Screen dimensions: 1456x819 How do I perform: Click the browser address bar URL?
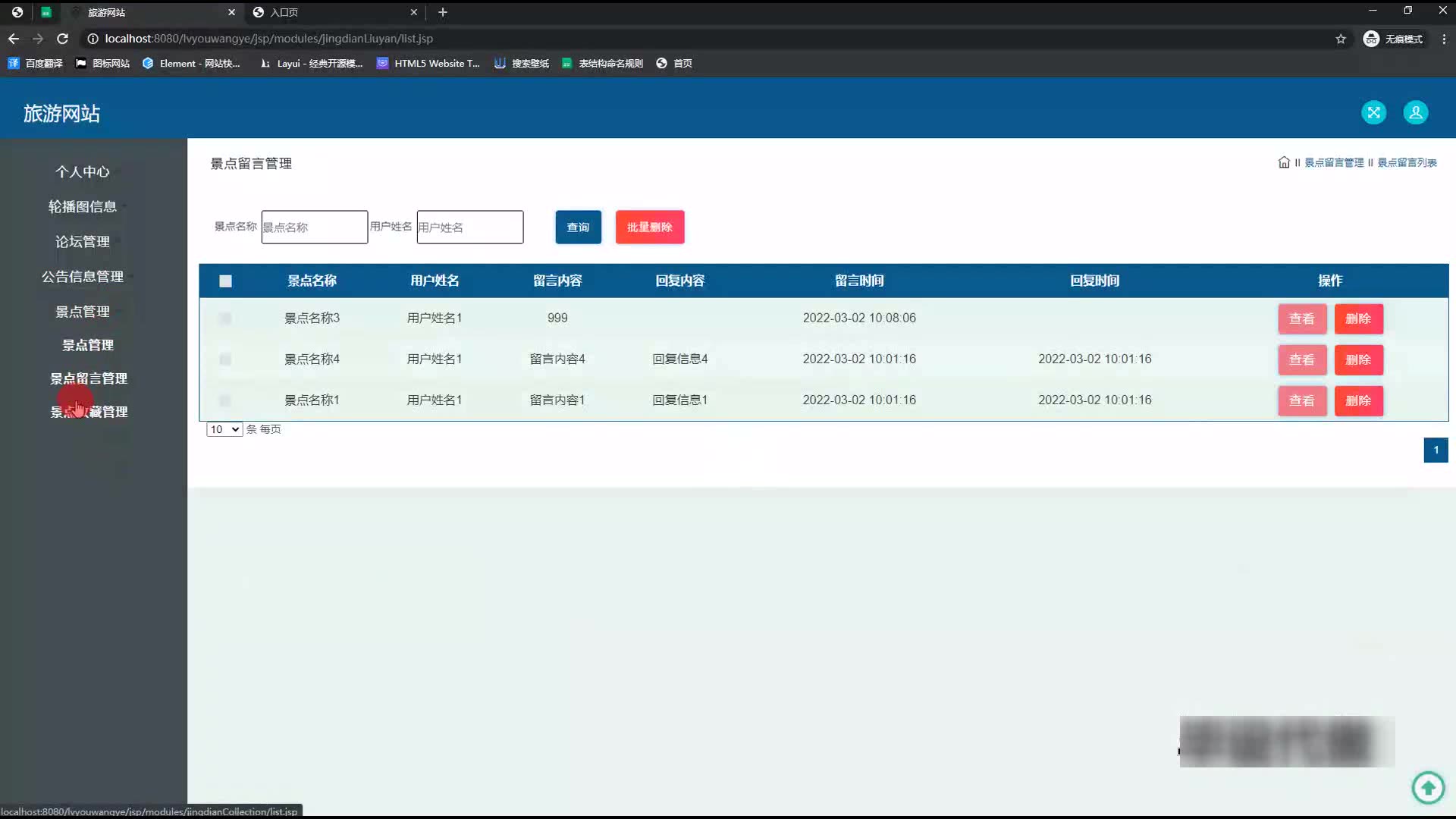click(x=269, y=39)
